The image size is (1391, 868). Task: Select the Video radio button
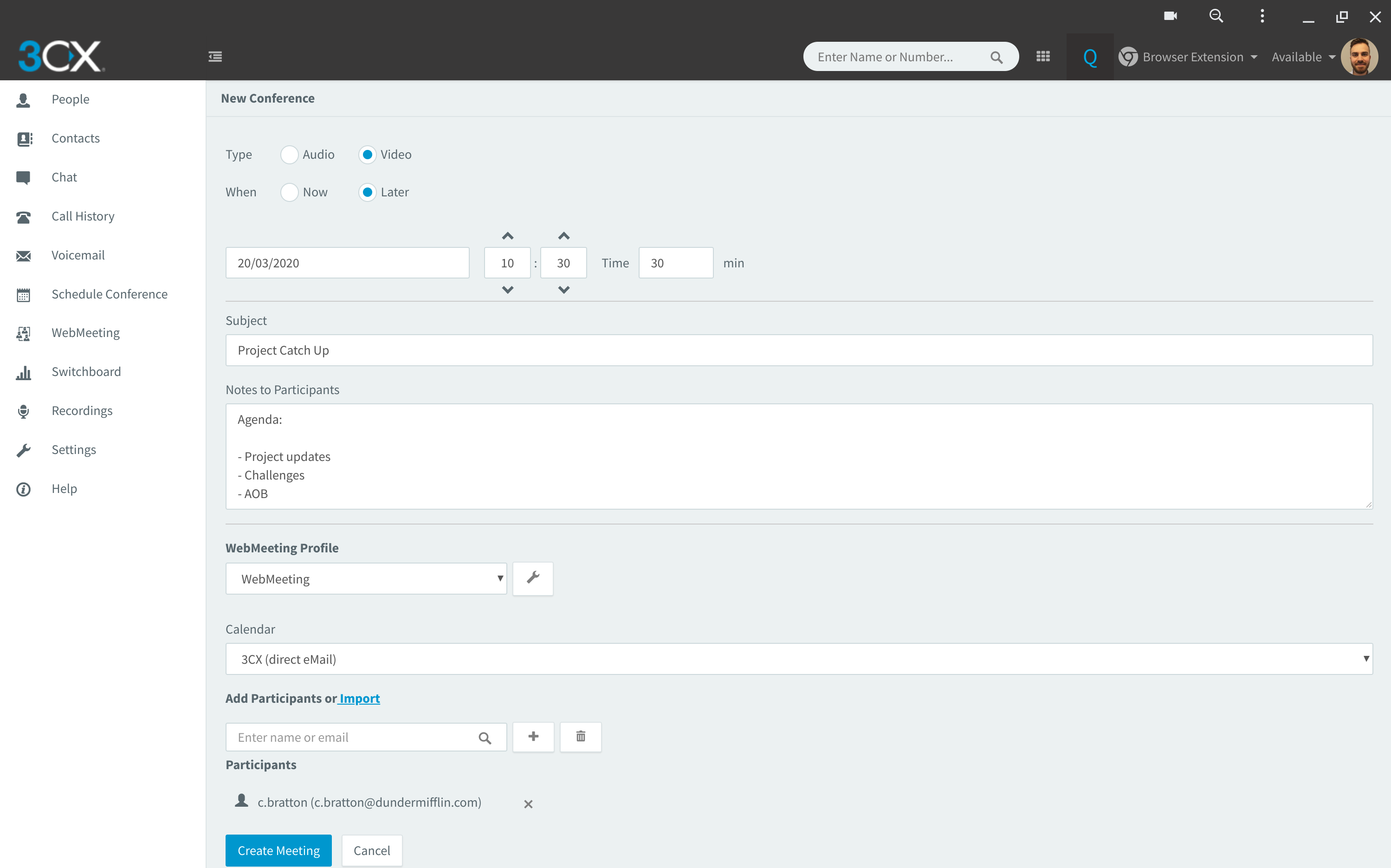[x=367, y=155]
